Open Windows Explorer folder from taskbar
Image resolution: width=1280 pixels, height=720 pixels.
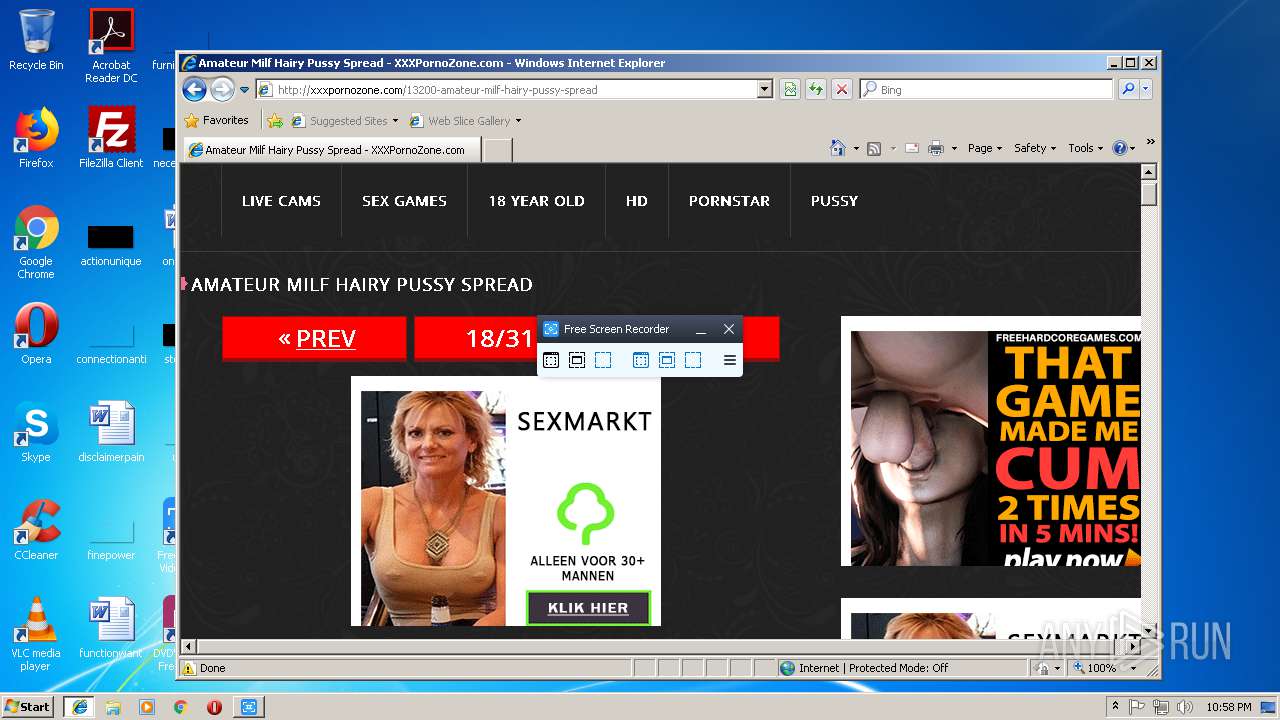[113, 707]
